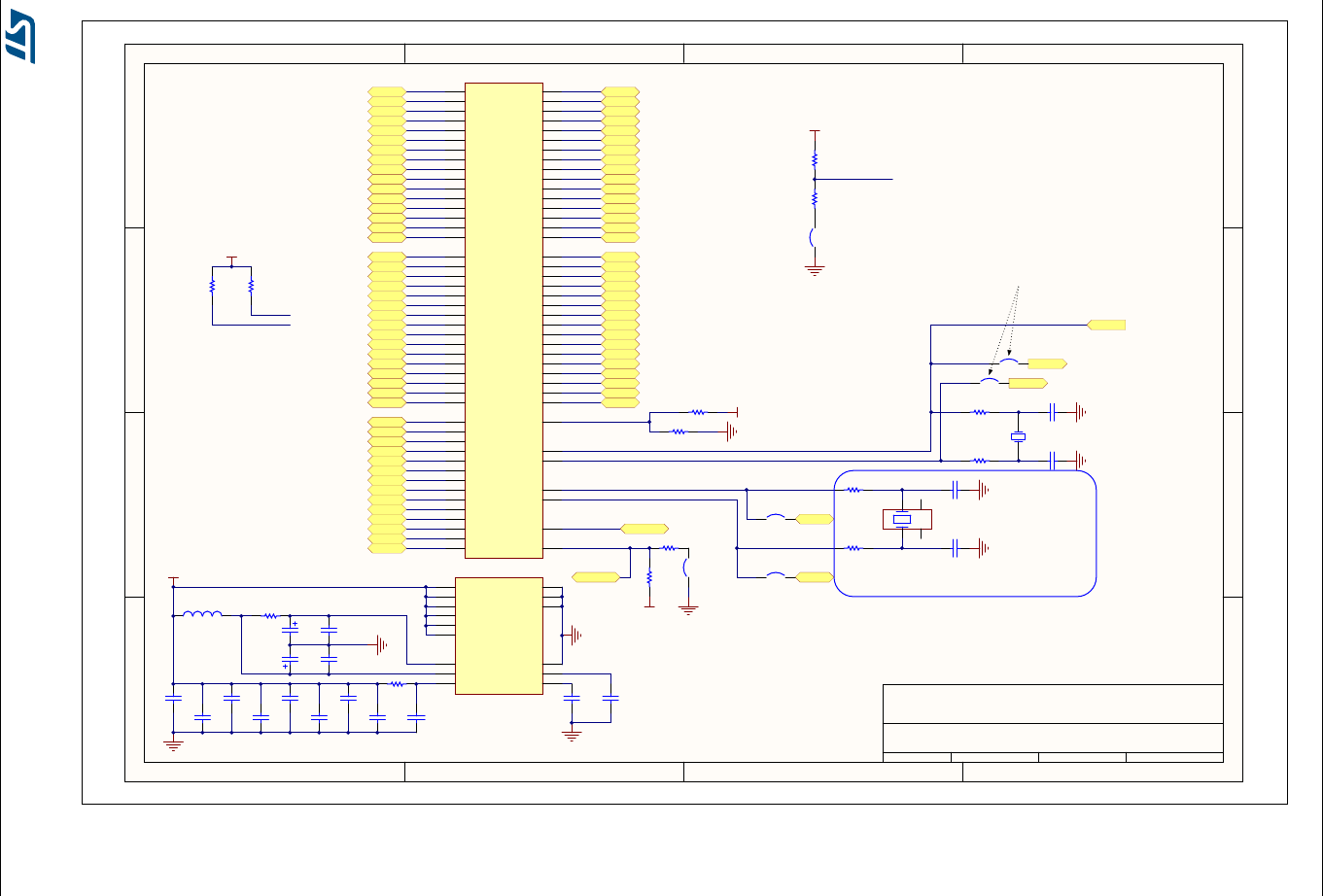
Task: Click the power rail atop the voltage divider
Action: pyautogui.click(x=815, y=130)
